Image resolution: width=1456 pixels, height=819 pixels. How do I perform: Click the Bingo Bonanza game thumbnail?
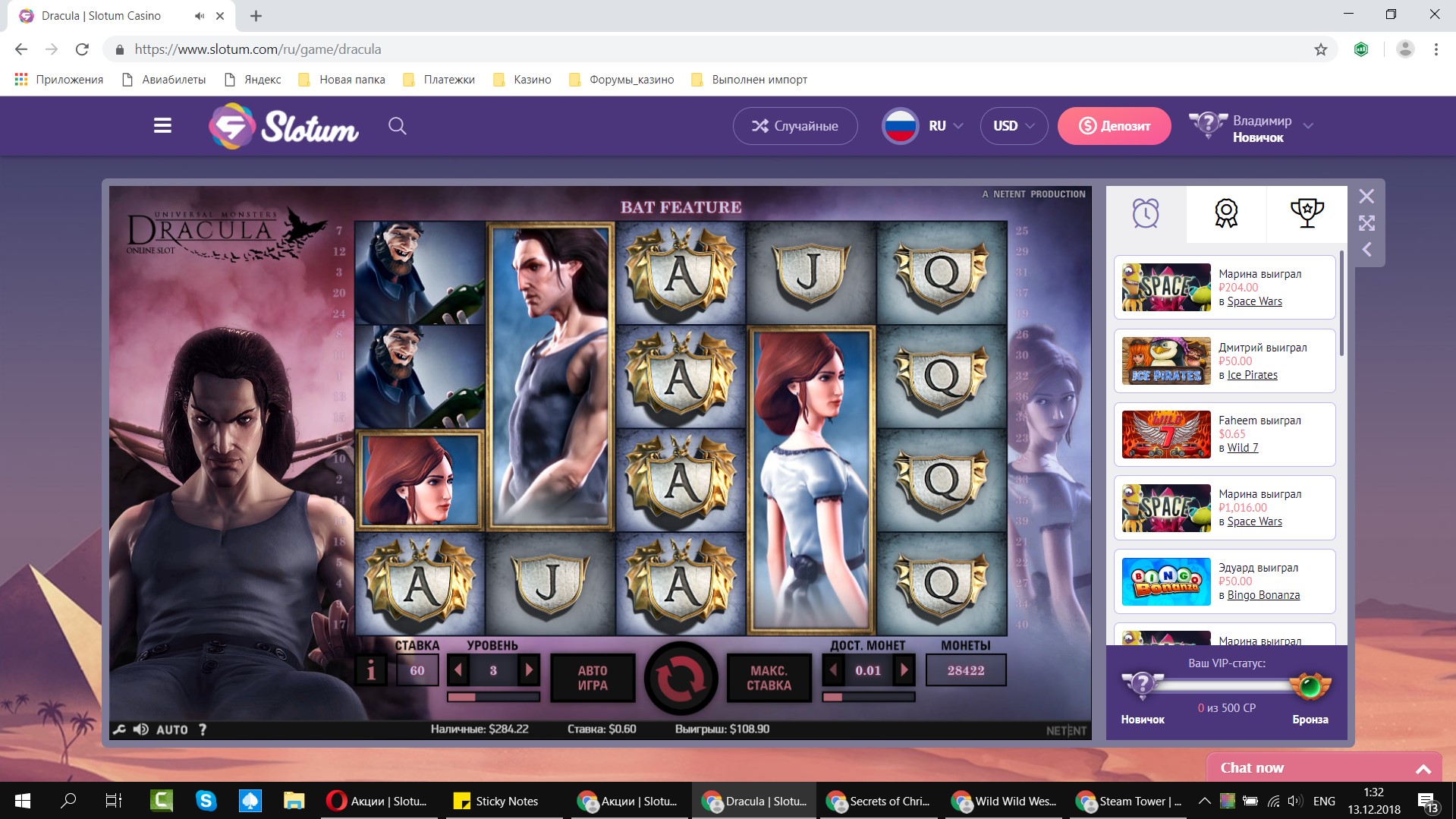coord(1166,581)
